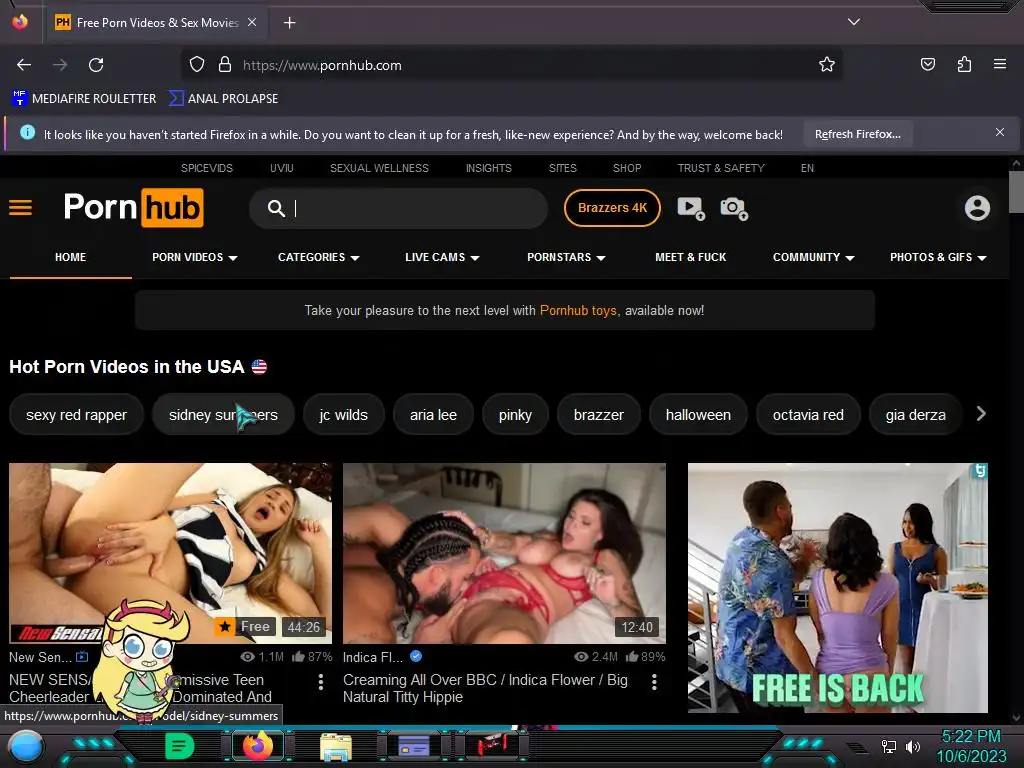Expand the Live Cams nav dropdown
This screenshot has width=1024, height=768.
[442, 257]
